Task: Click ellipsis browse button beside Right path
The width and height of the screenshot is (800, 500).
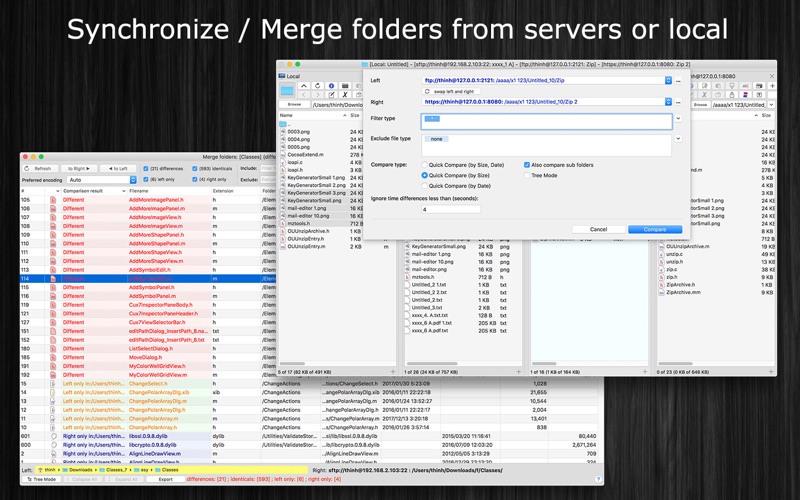Action: pos(678,102)
